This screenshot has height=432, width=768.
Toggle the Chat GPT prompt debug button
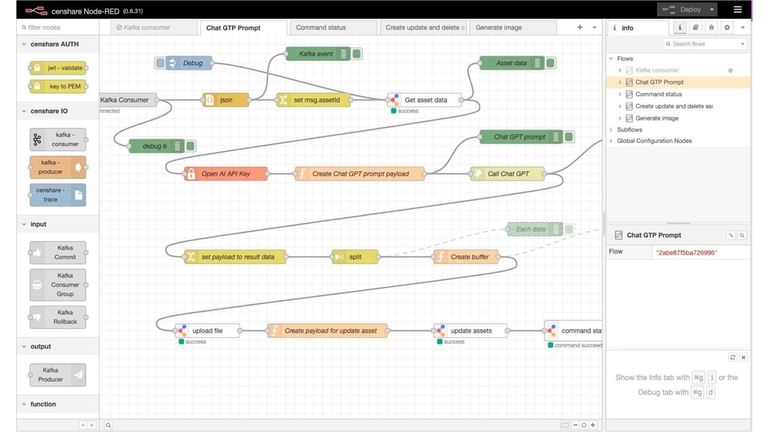point(569,137)
